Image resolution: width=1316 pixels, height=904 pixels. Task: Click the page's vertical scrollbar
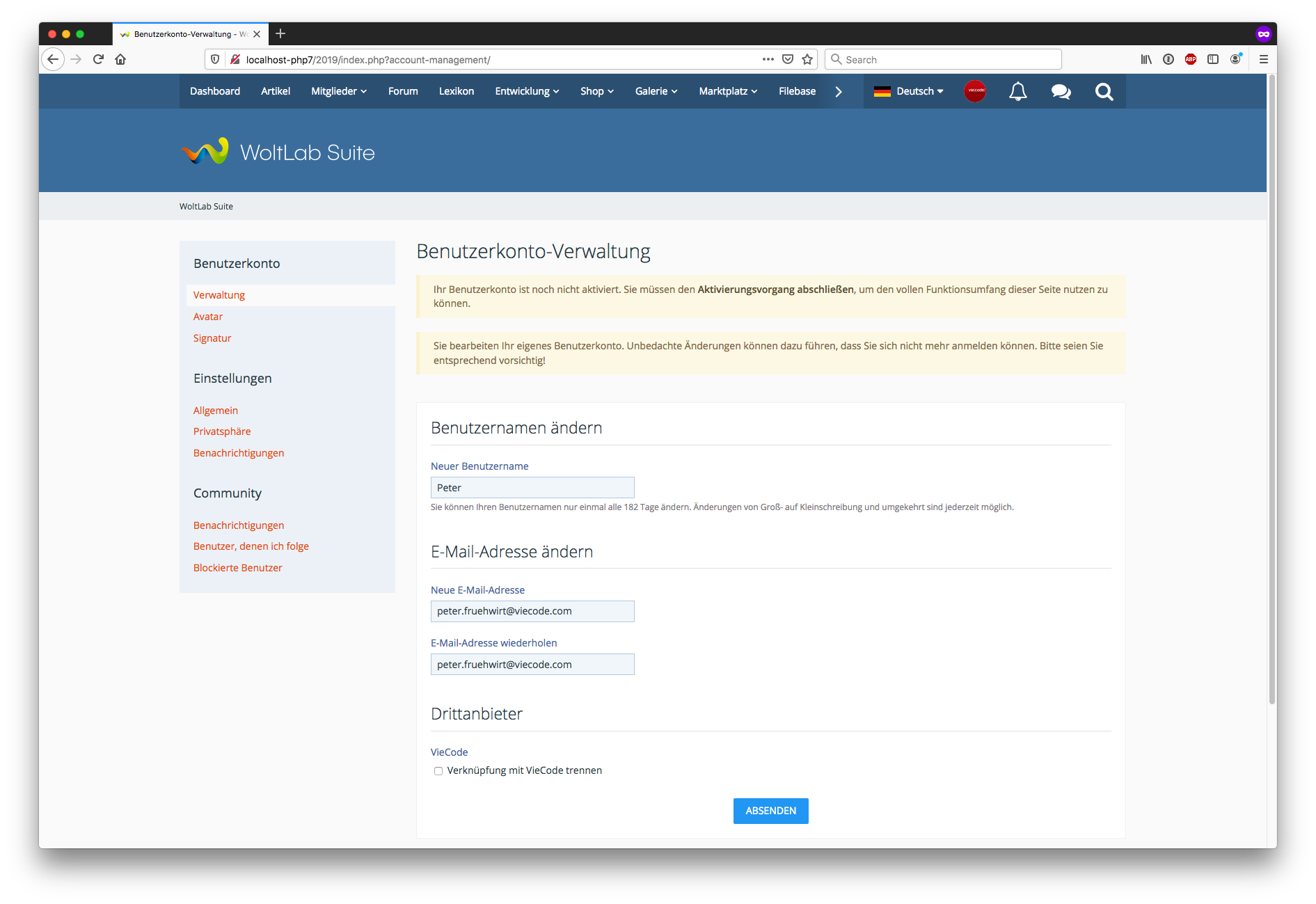click(1271, 390)
